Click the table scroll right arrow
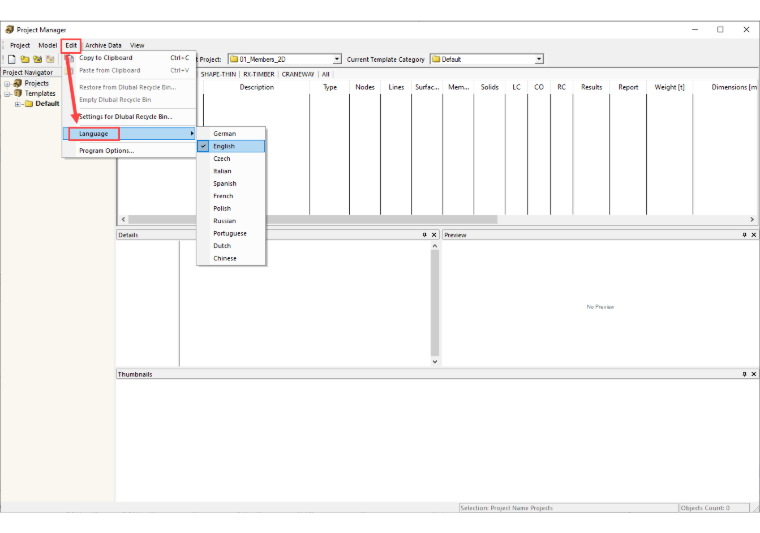 coord(752,219)
